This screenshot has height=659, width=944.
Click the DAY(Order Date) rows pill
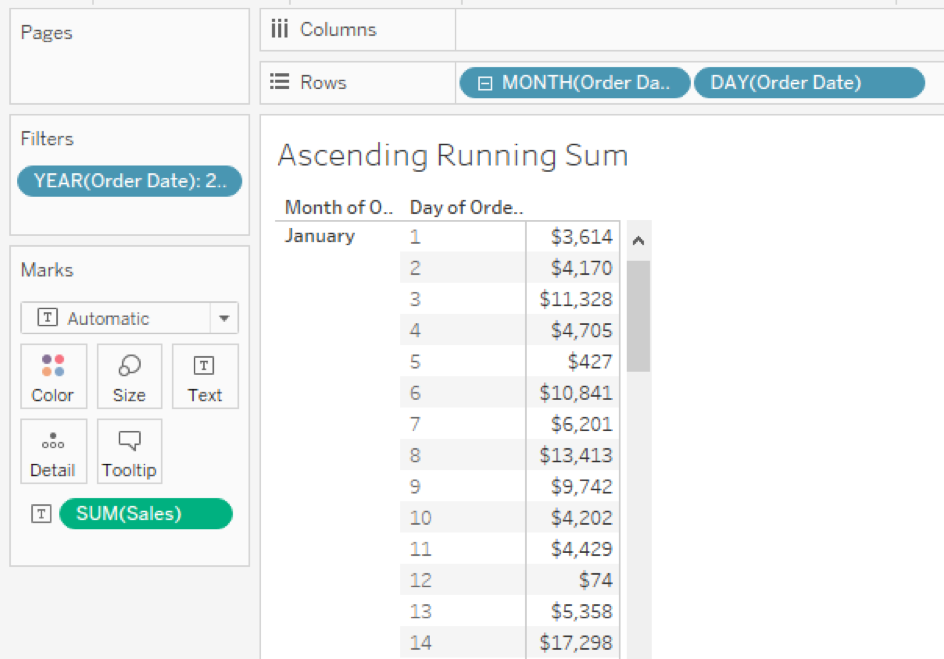pos(808,82)
